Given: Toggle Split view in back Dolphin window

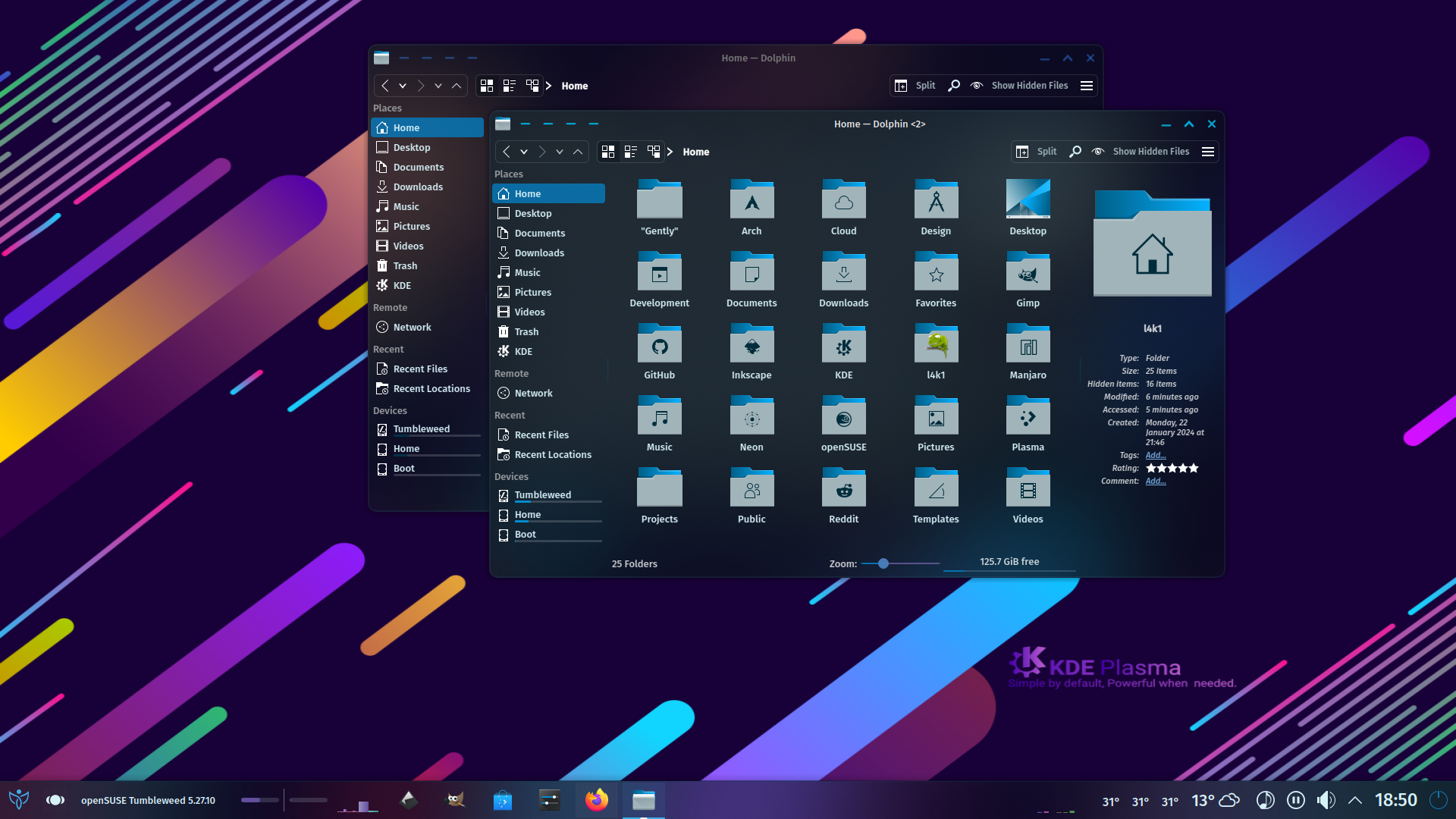Looking at the screenshot, I should (x=915, y=86).
